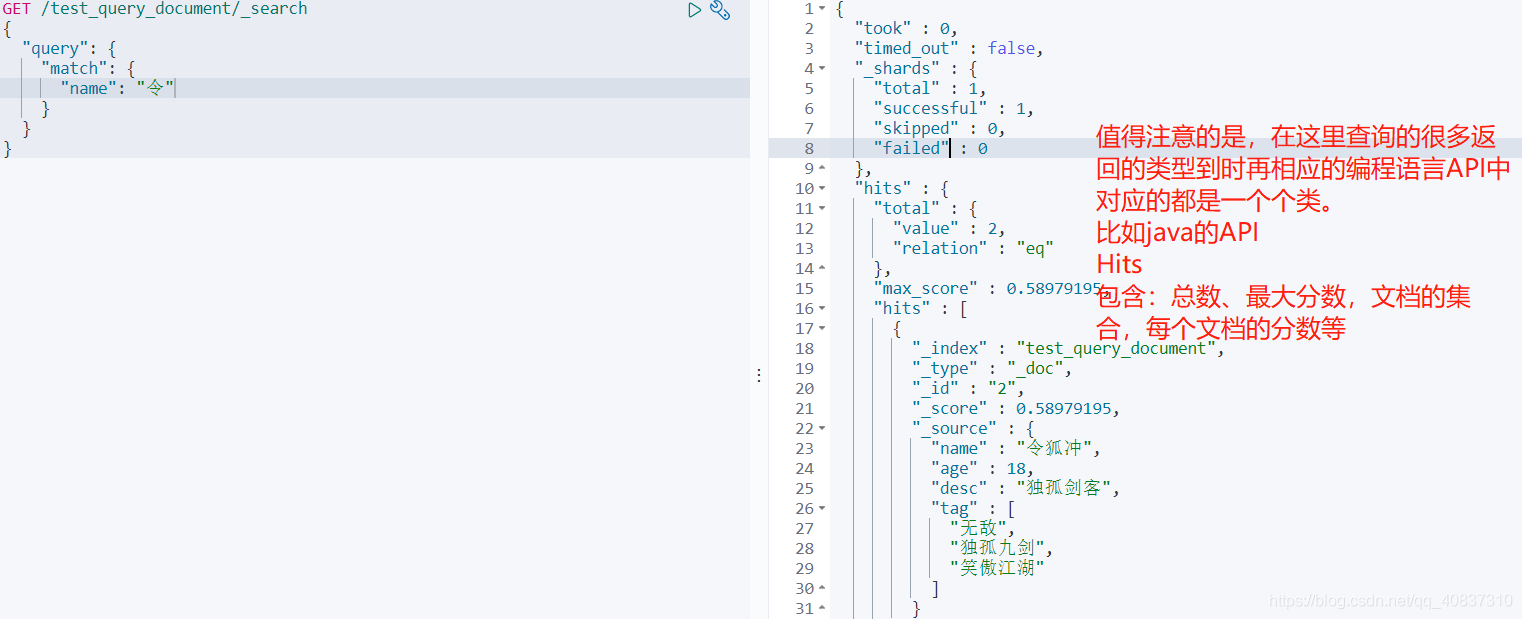Click the "timed_out" : false line

click(949, 48)
